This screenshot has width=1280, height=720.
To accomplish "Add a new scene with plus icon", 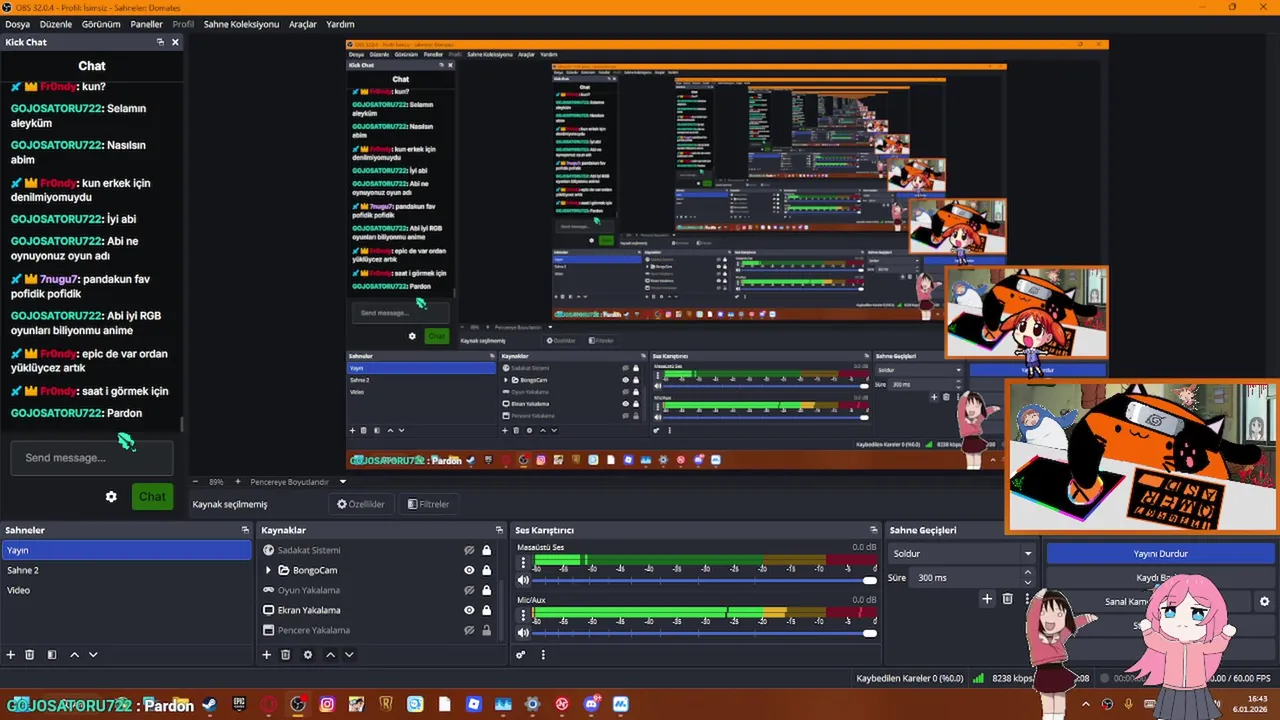I will tap(11, 655).
